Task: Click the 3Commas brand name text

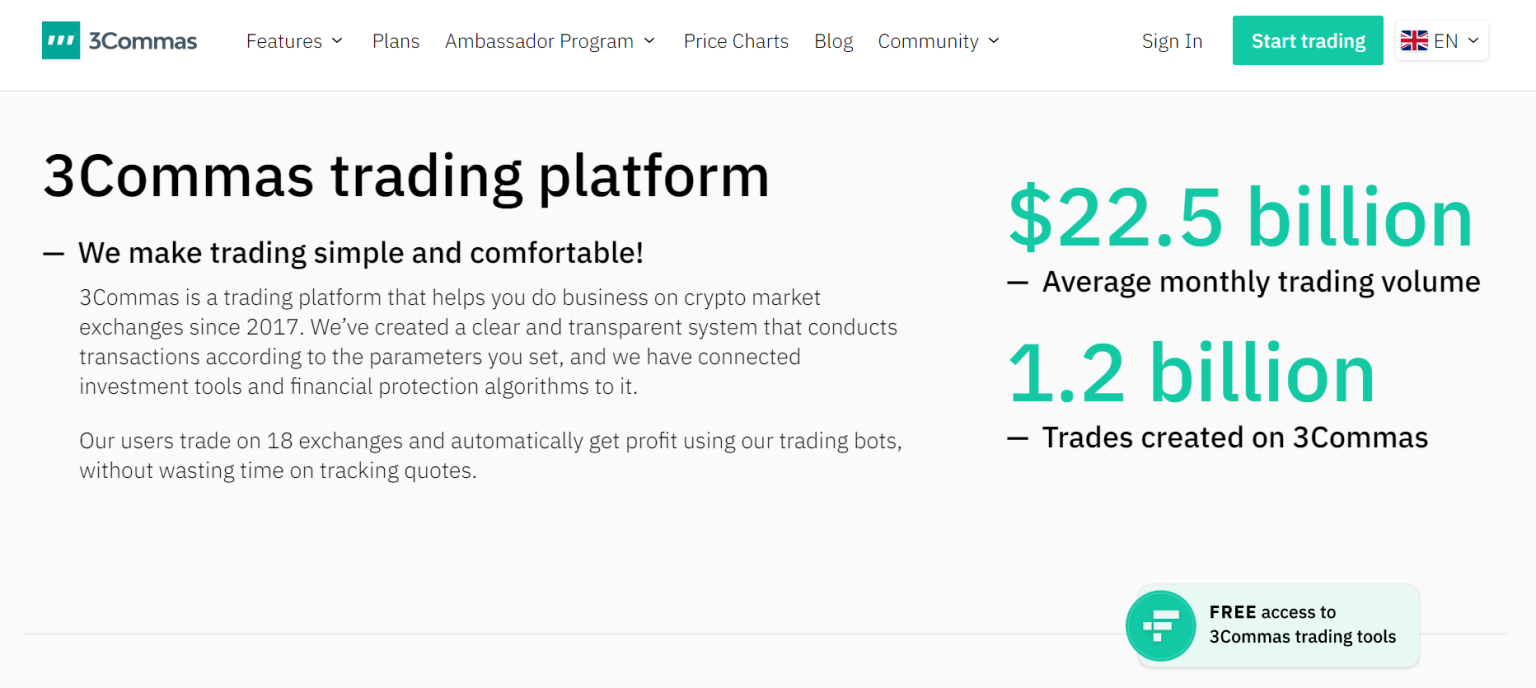Action: [143, 41]
